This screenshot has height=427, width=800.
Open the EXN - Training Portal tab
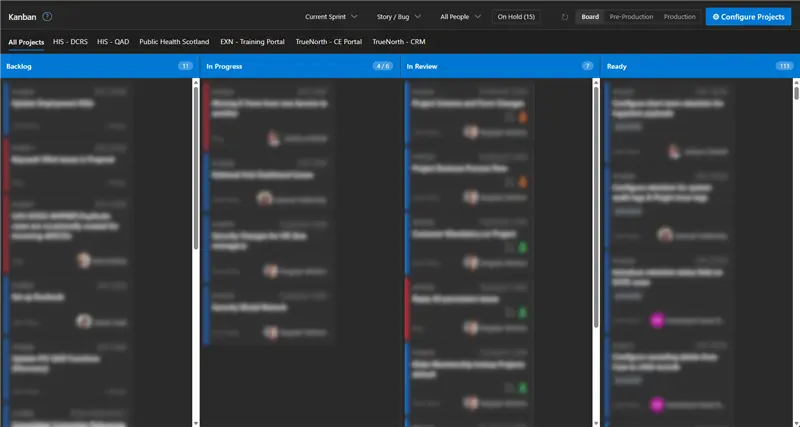(x=252, y=42)
